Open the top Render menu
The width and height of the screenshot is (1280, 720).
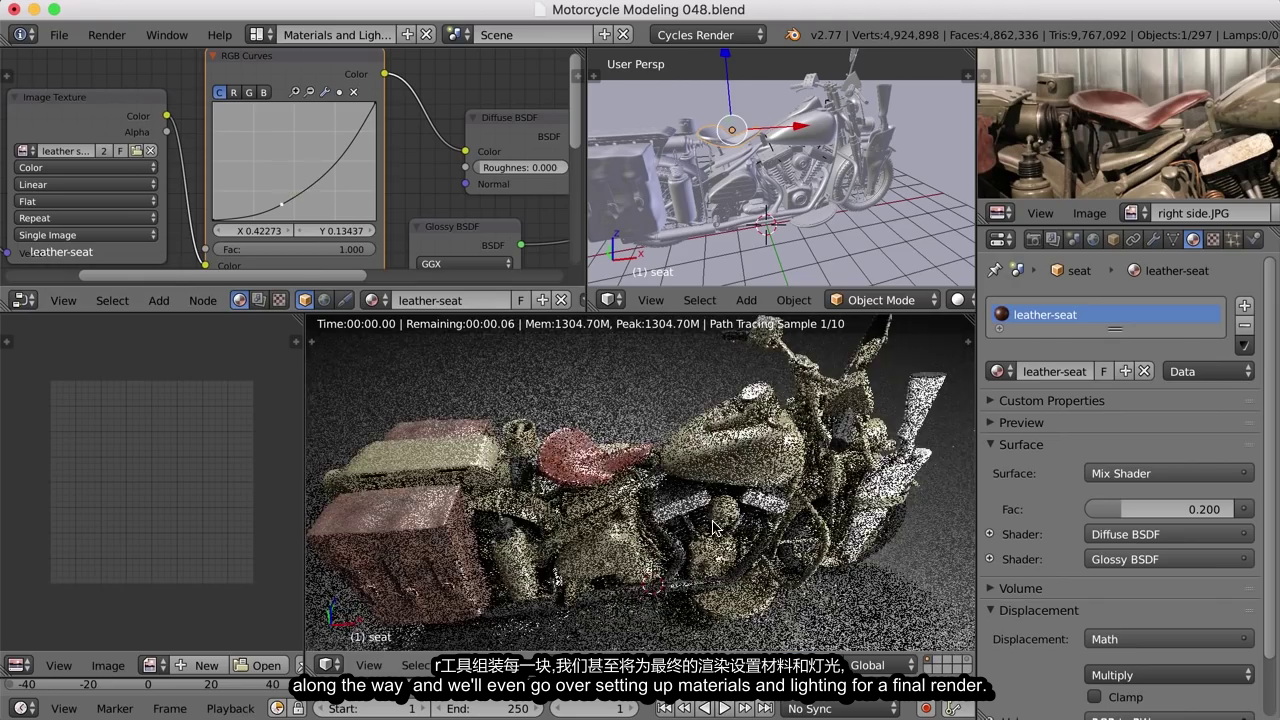107,34
